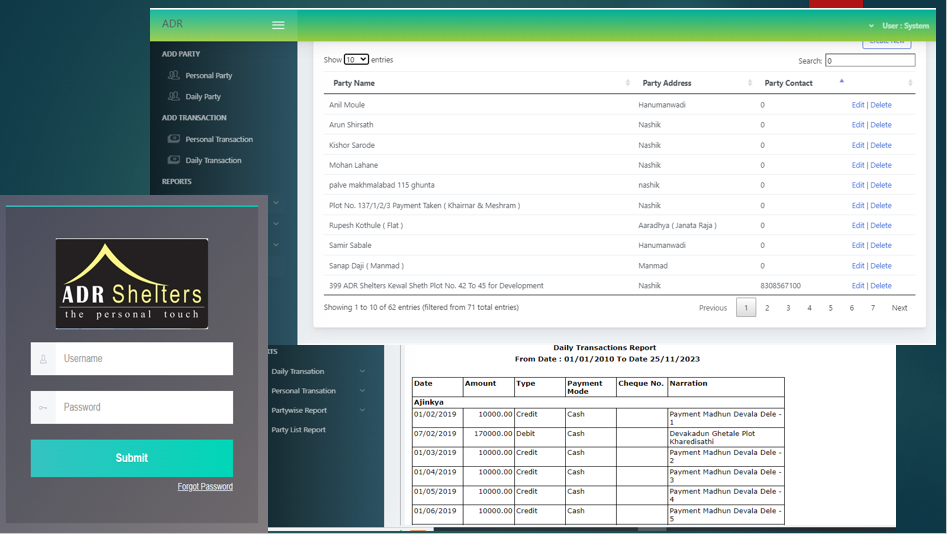This screenshot has height=534, width=947.
Task: Sort by Party Name column arrows
Action: point(628,83)
